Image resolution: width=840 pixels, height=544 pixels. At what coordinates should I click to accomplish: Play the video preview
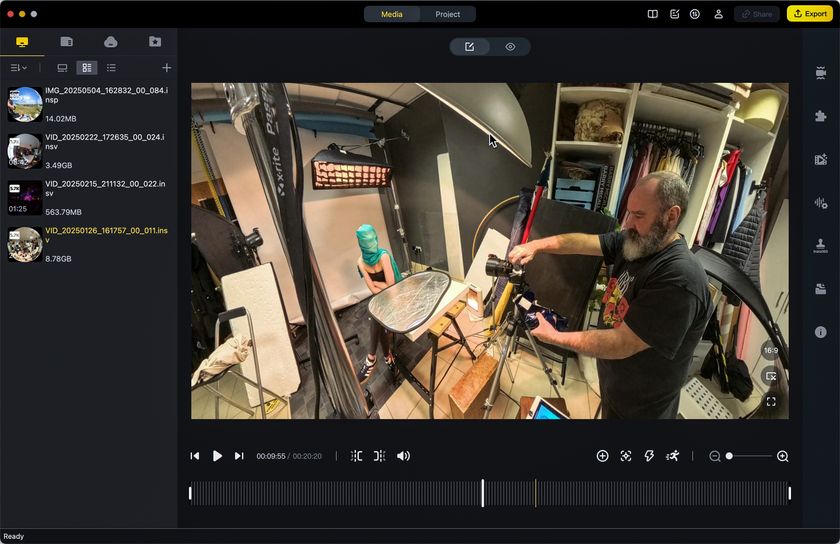pos(217,456)
